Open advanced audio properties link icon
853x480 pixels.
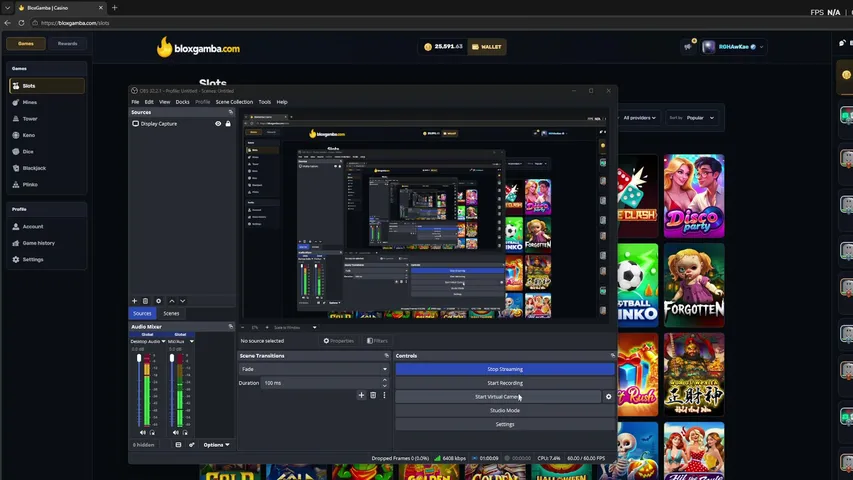(x=191, y=445)
